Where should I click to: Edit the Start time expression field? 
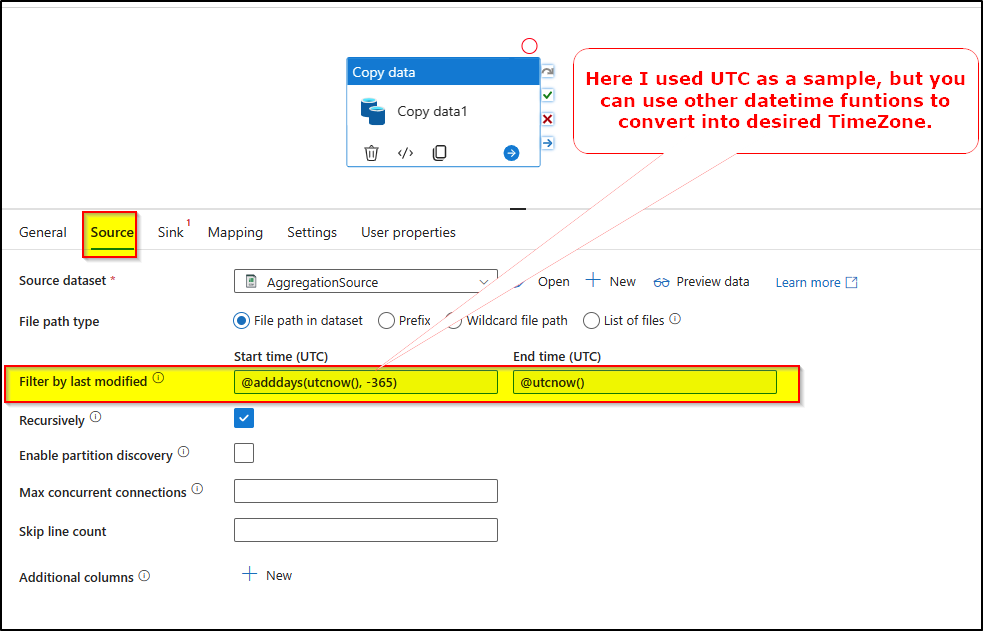[x=365, y=381]
